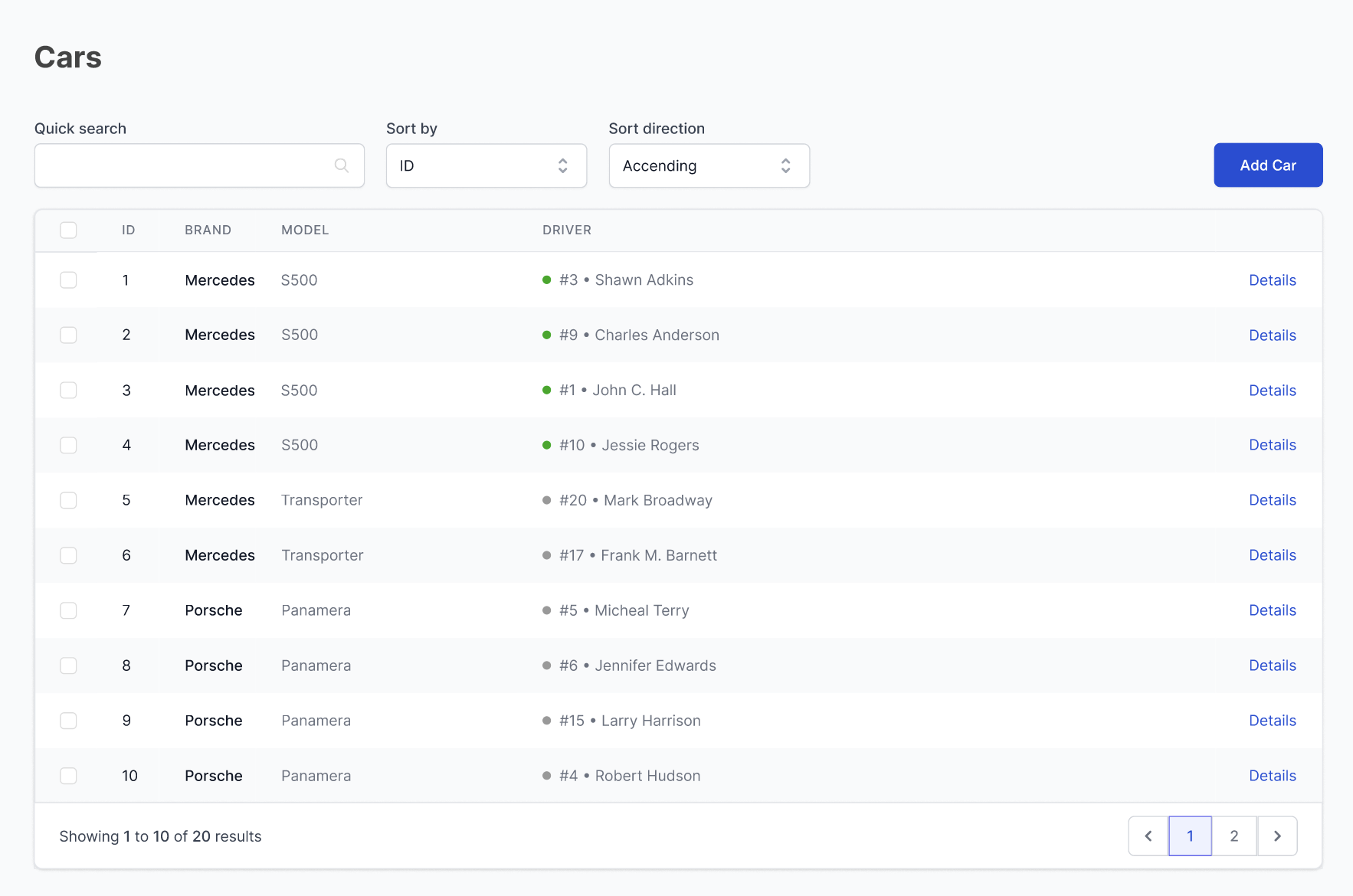This screenshot has width=1353, height=896.
Task: Check the box for car ID 1
Action: [x=68, y=280]
